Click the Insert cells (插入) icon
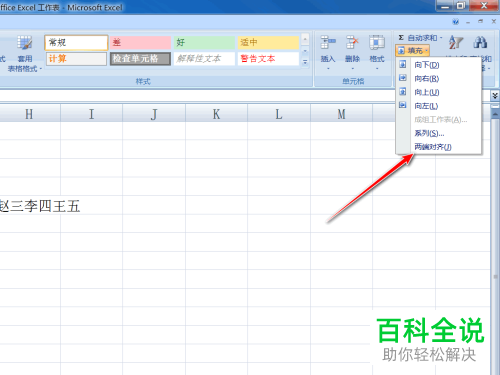 [328, 42]
